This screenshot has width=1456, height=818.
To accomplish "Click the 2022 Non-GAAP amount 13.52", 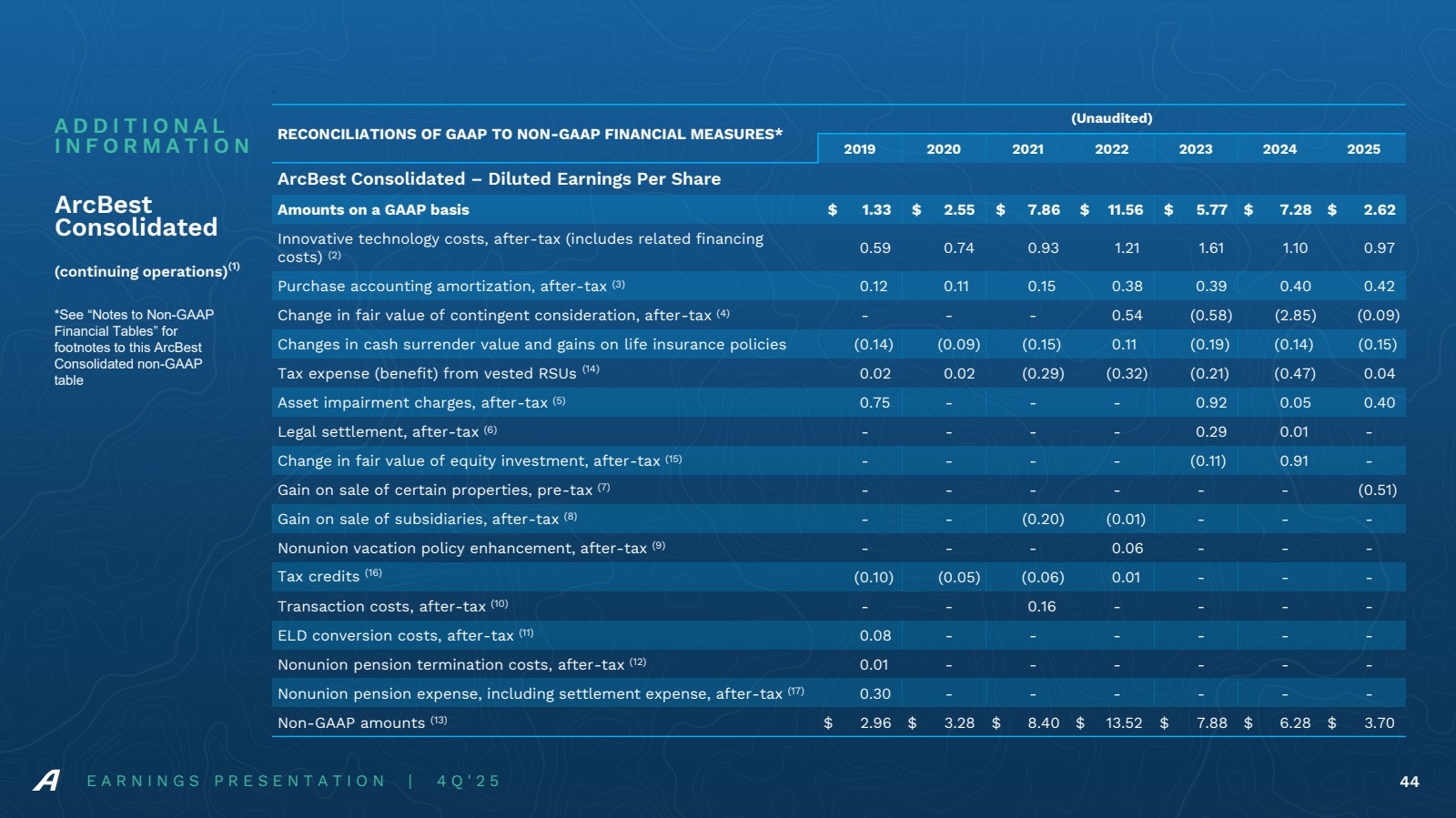I will pos(1123,723).
